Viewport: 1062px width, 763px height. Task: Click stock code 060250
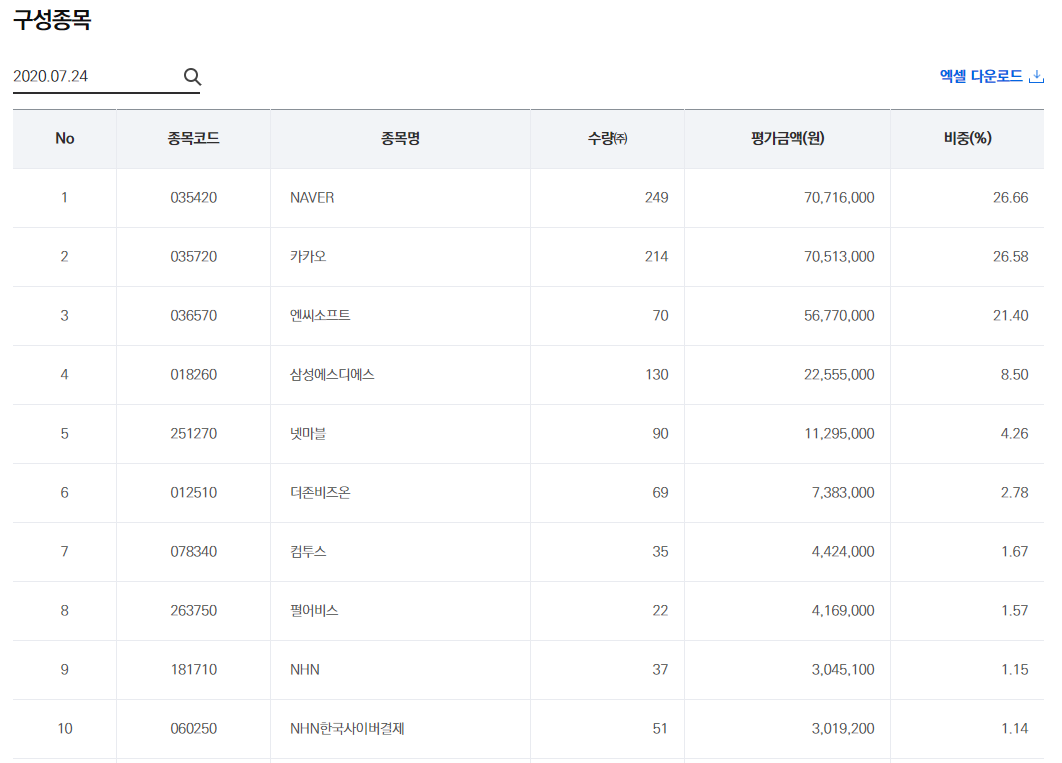coord(194,728)
